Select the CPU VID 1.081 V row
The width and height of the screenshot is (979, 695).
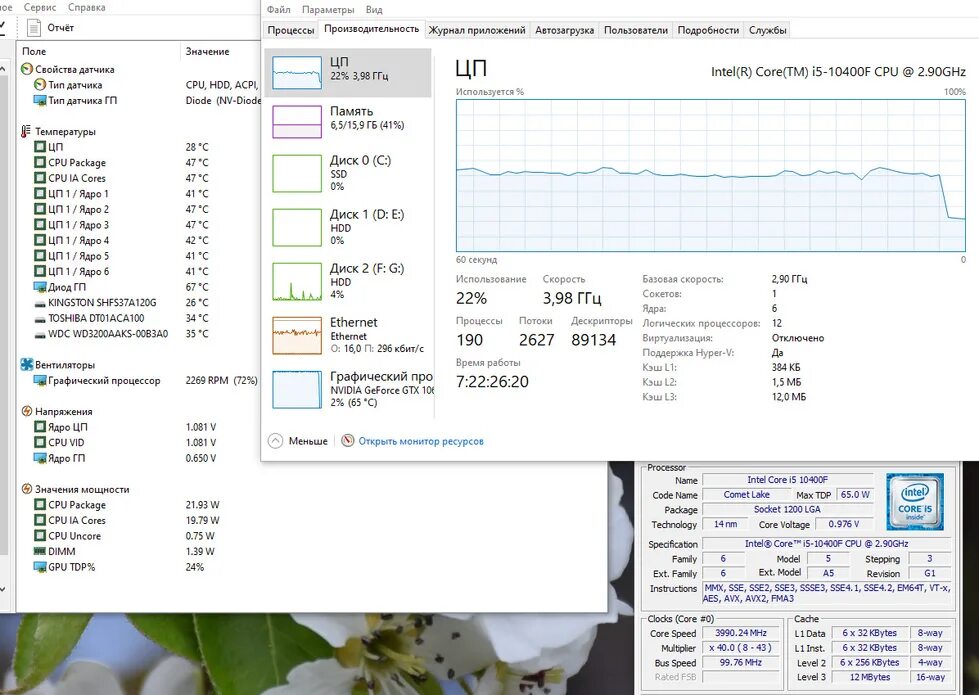point(125,442)
